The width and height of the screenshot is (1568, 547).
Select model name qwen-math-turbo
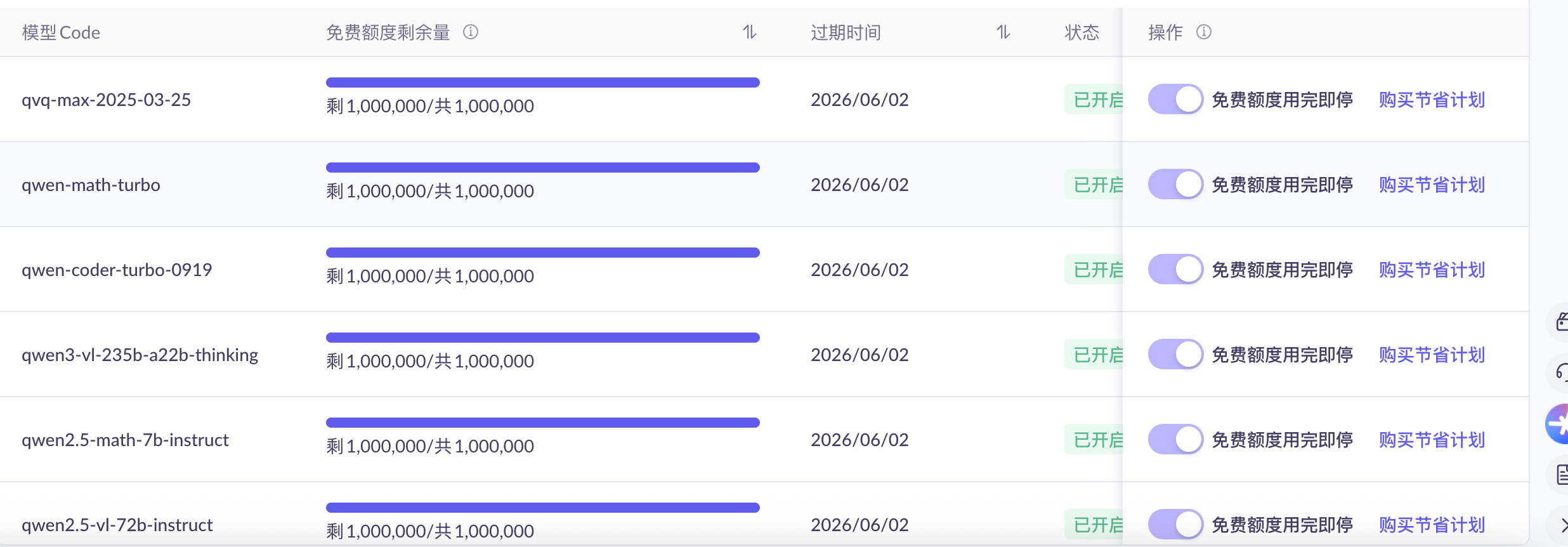pos(91,185)
